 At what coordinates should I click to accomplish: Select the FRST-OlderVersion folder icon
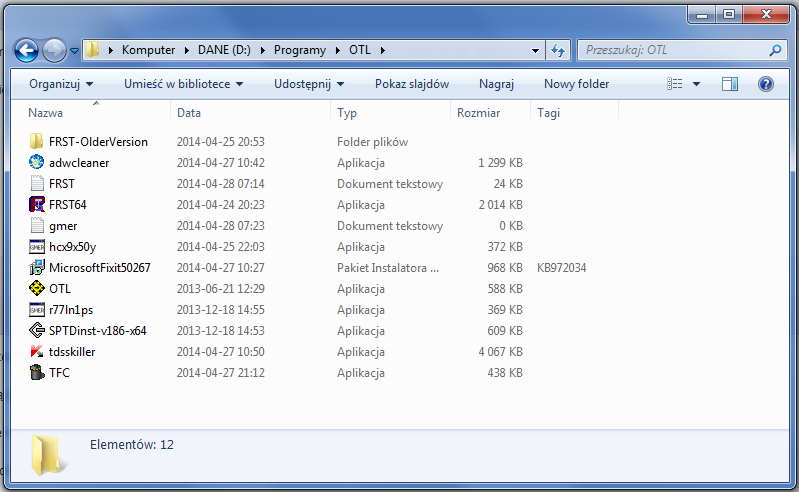tap(37, 142)
